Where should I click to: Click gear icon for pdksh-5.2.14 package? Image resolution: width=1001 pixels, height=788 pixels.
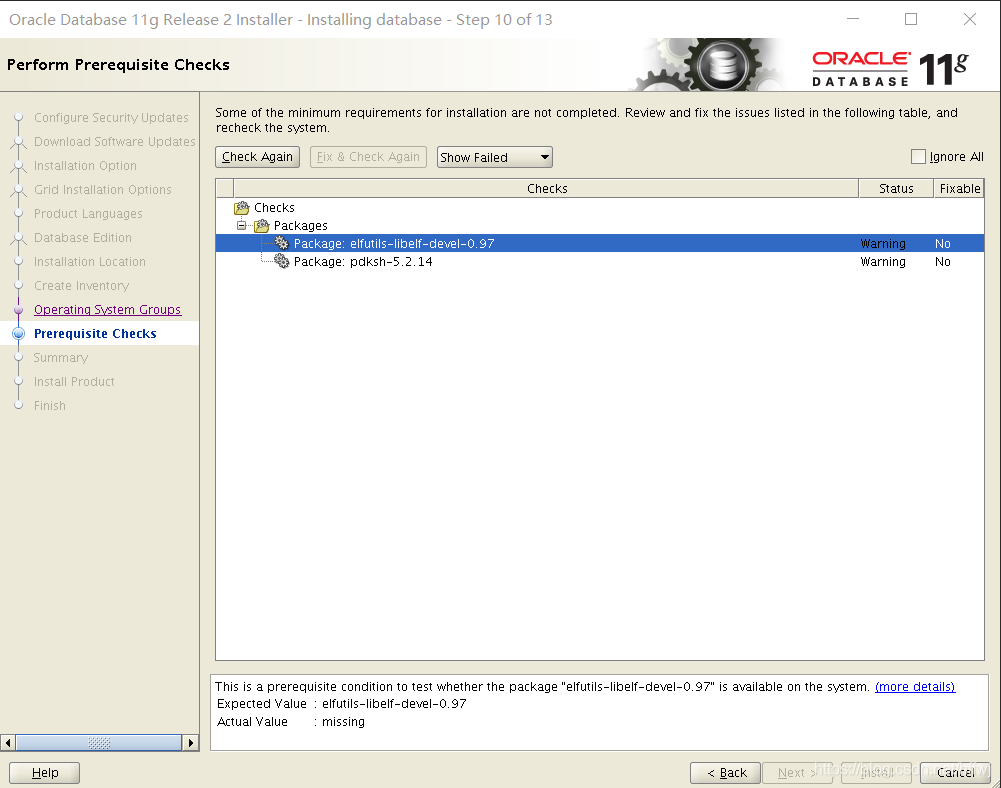pyautogui.click(x=282, y=261)
